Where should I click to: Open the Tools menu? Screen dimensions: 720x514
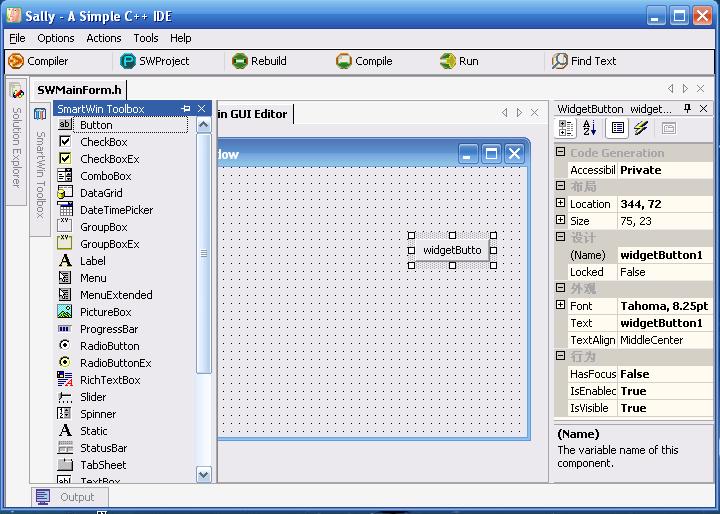tap(146, 38)
